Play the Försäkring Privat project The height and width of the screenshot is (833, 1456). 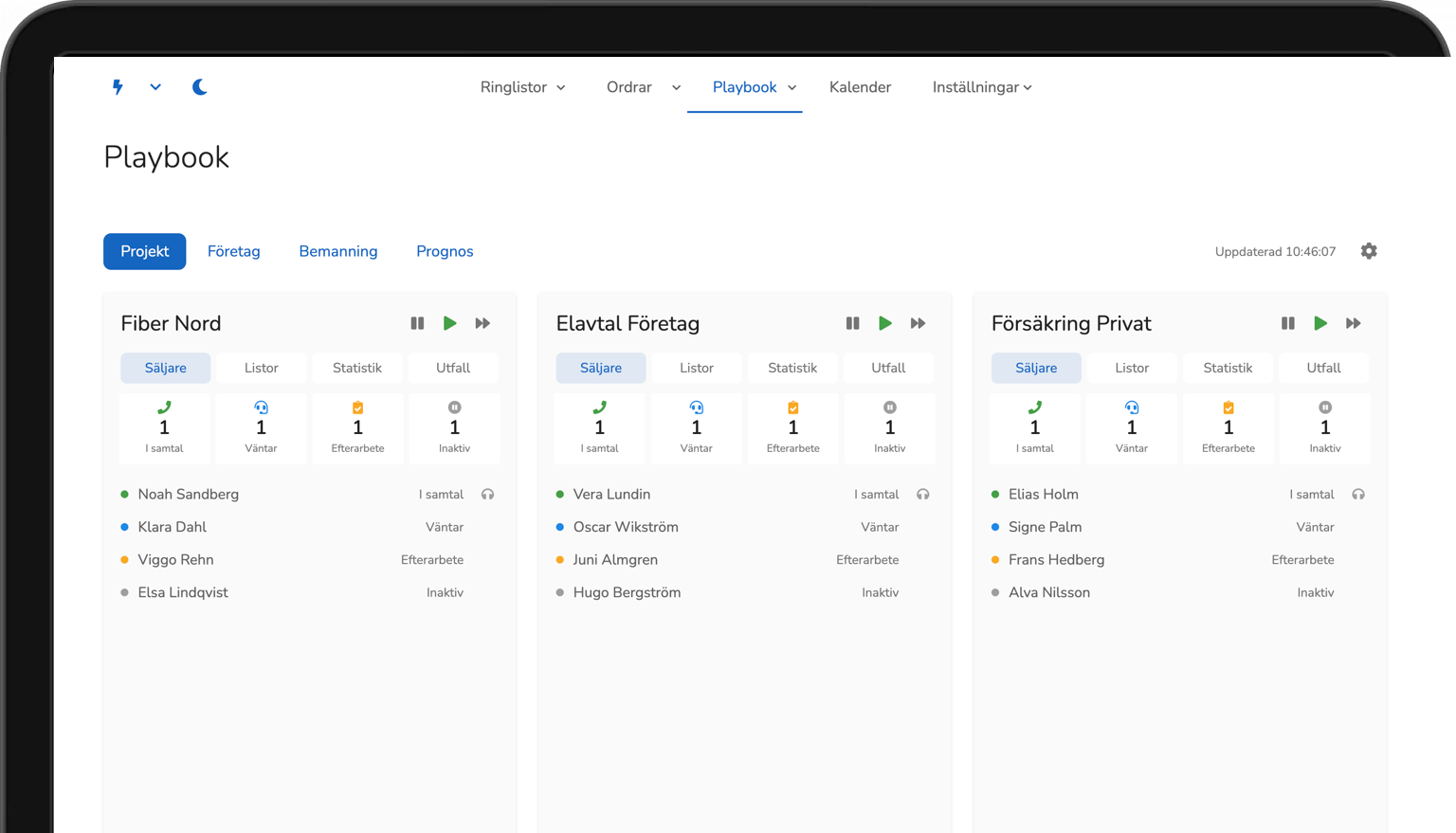(1320, 323)
